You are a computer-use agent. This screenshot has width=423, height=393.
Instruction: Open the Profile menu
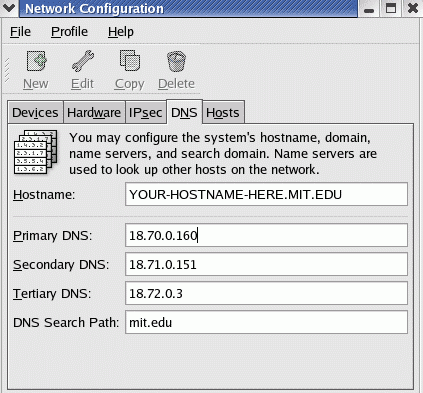(69, 32)
